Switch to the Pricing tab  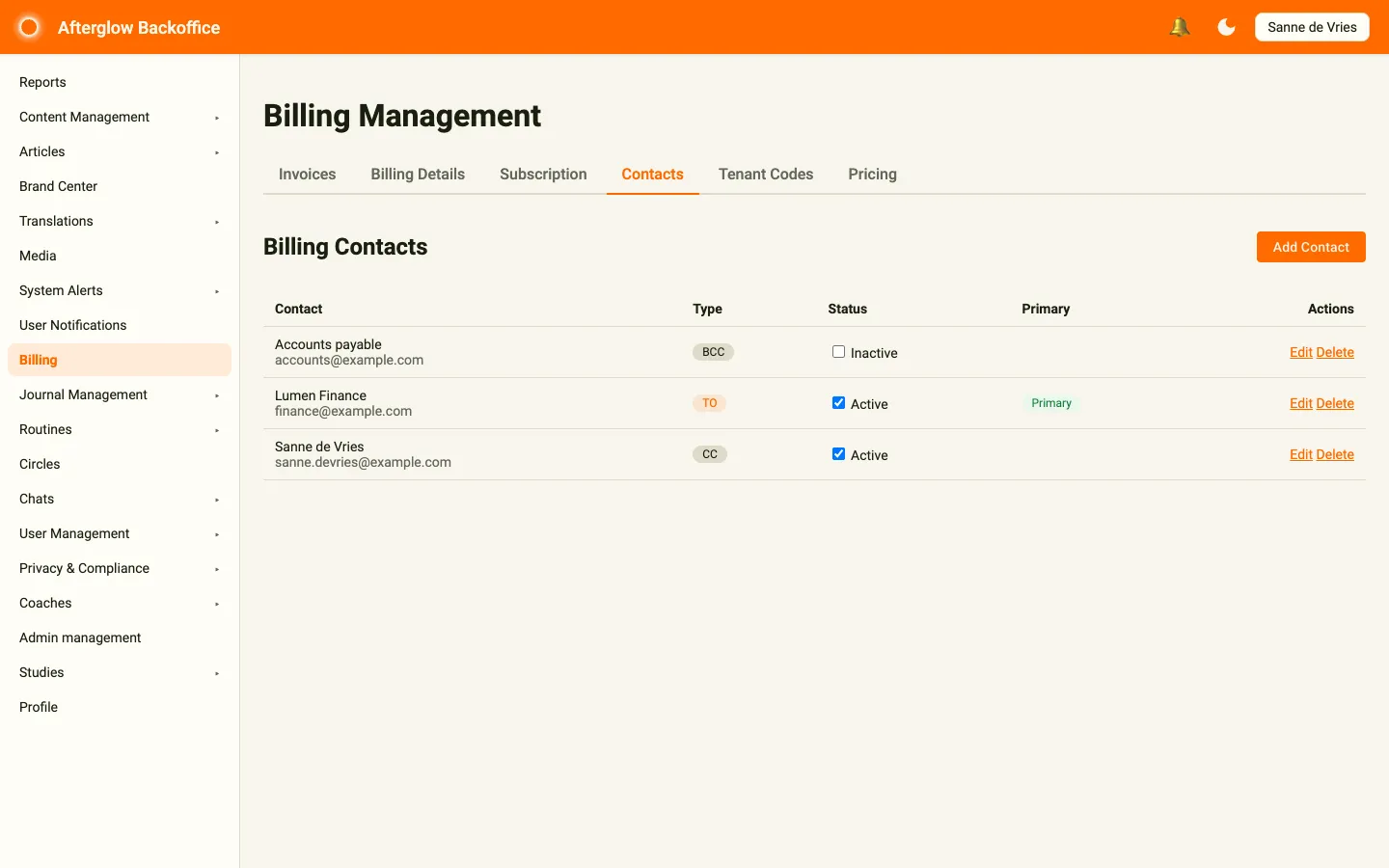pyautogui.click(x=872, y=175)
